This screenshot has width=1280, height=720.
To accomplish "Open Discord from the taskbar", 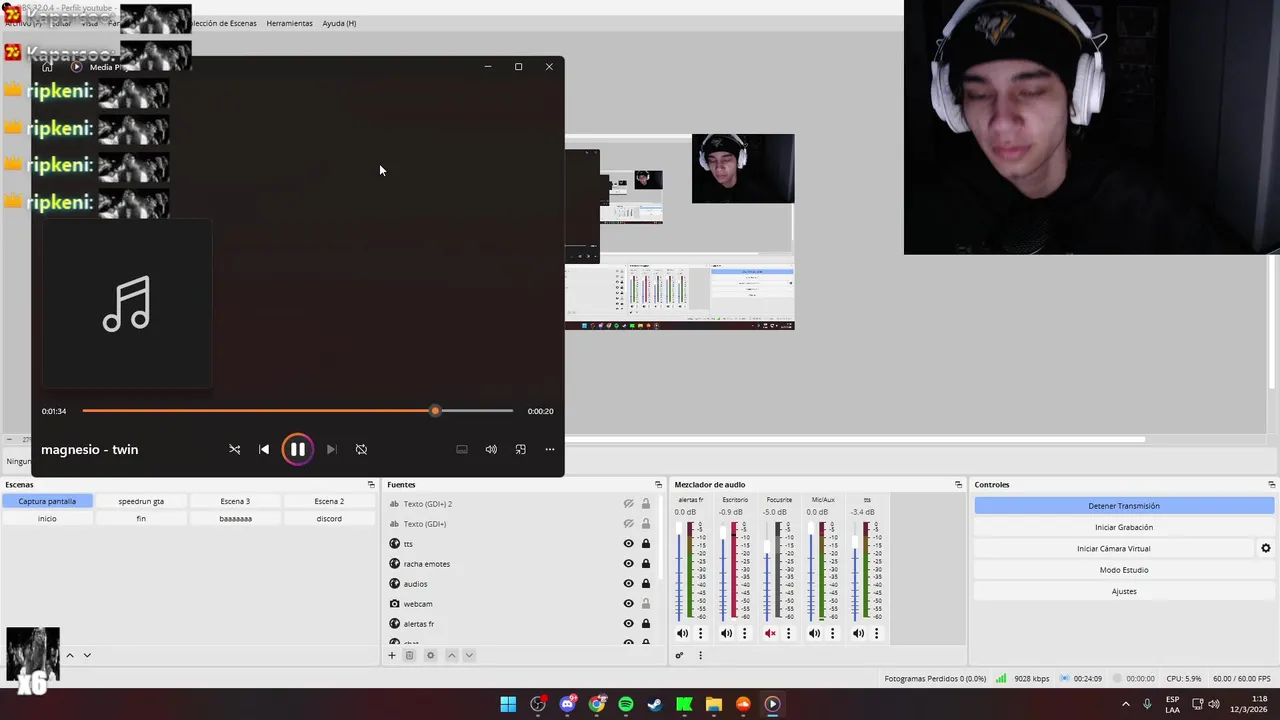I will pyautogui.click(x=568, y=704).
